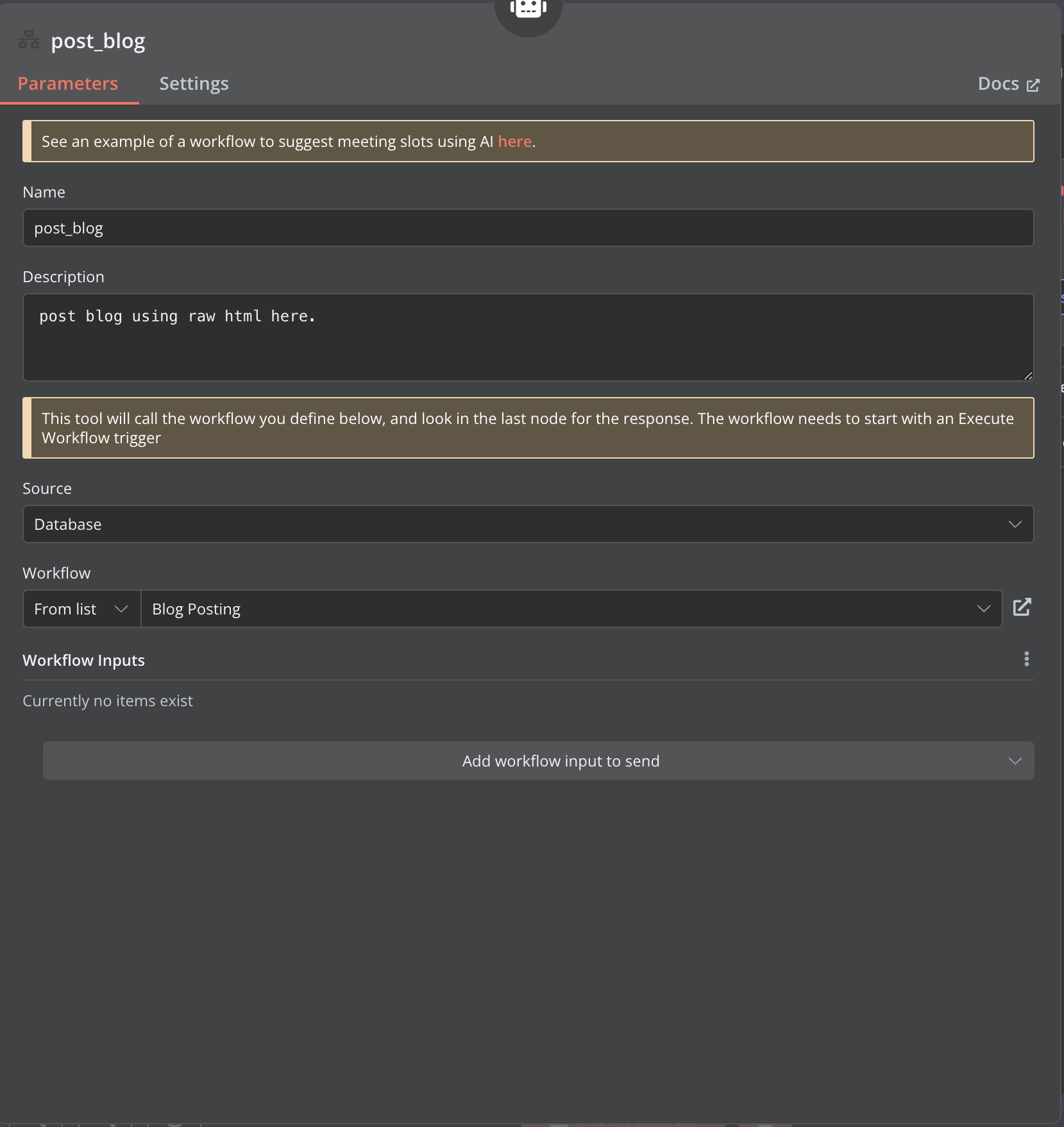Viewport: 1064px width, 1127px height.
Task: Switch to the Settings tab
Action: tap(194, 83)
